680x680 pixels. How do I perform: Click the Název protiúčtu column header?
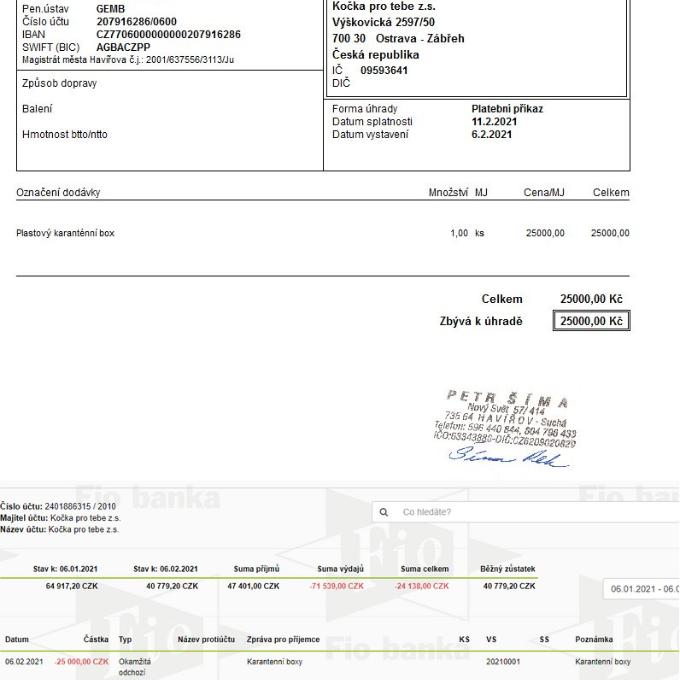pyautogui.click(x=206, y=639)
